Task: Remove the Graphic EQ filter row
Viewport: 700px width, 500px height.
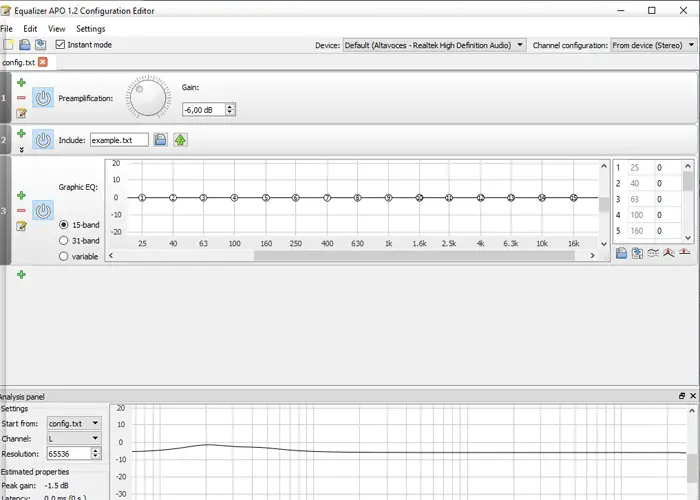Action: coord(21,211)
